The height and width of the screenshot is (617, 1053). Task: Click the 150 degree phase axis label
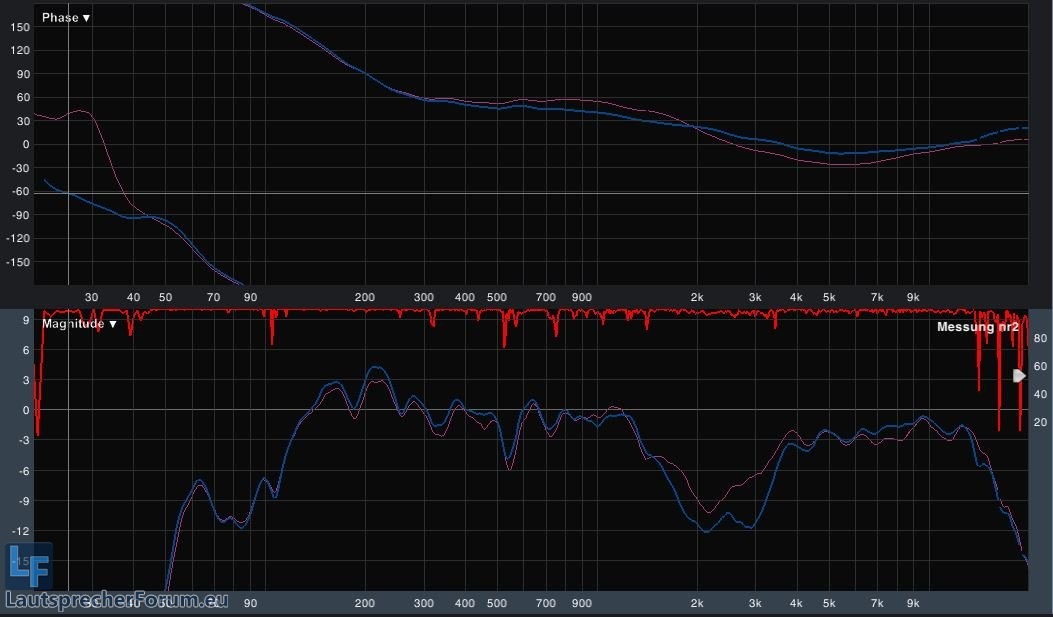20,27
